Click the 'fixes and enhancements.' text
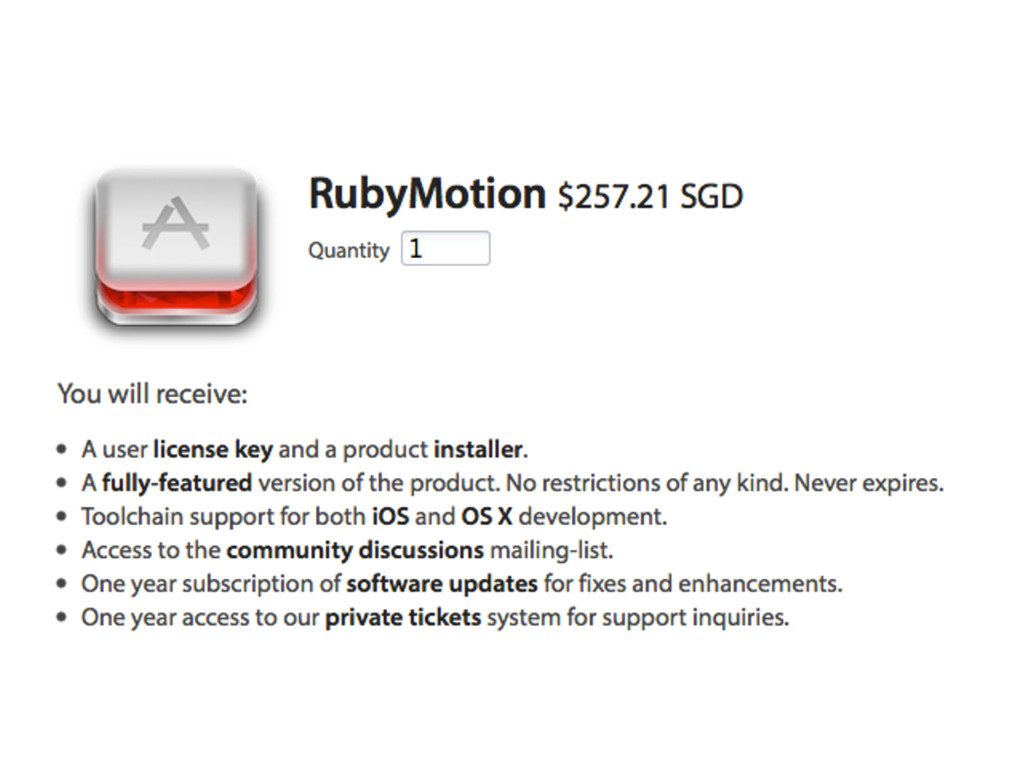This screenshot has width=1024, height=768. click(693, 584)
